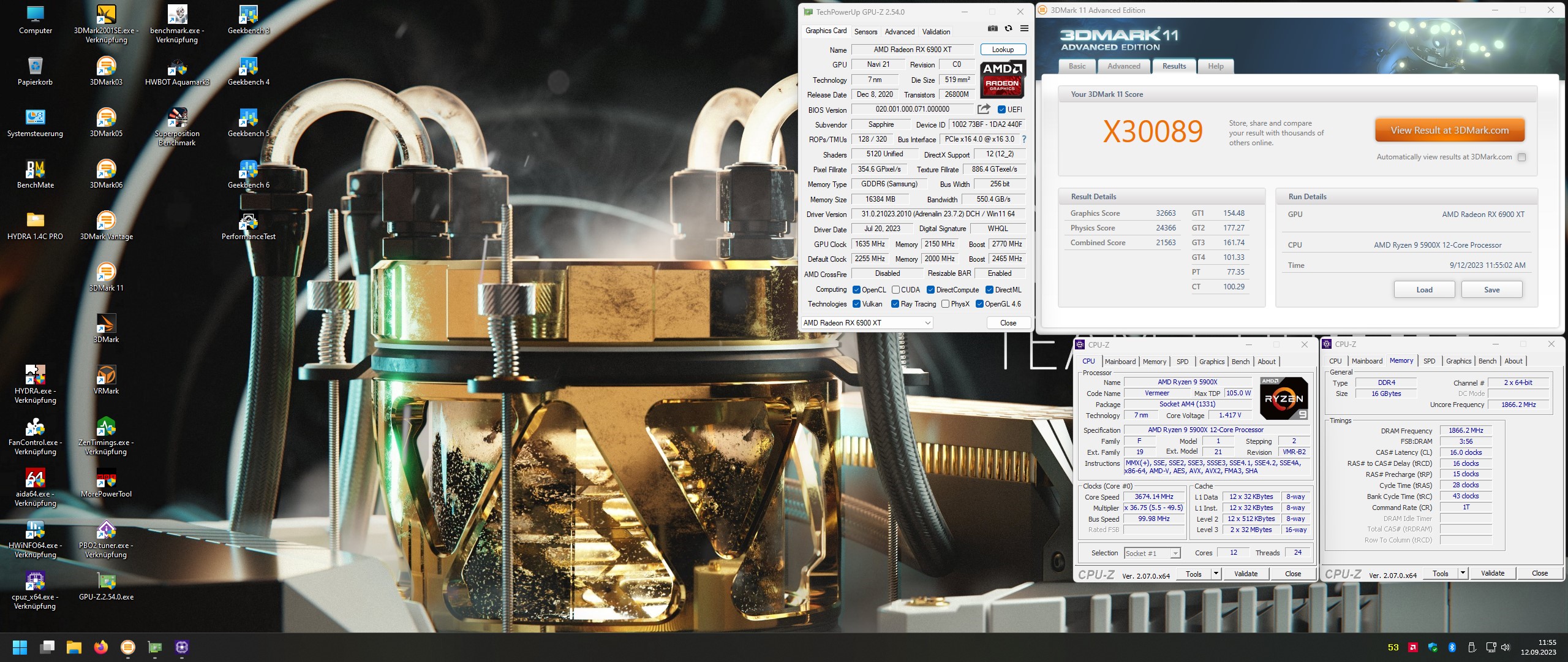Click the Ryzen 9 logo in CPU-Z
The image size is (1568, 662).
coord(1284,398)
